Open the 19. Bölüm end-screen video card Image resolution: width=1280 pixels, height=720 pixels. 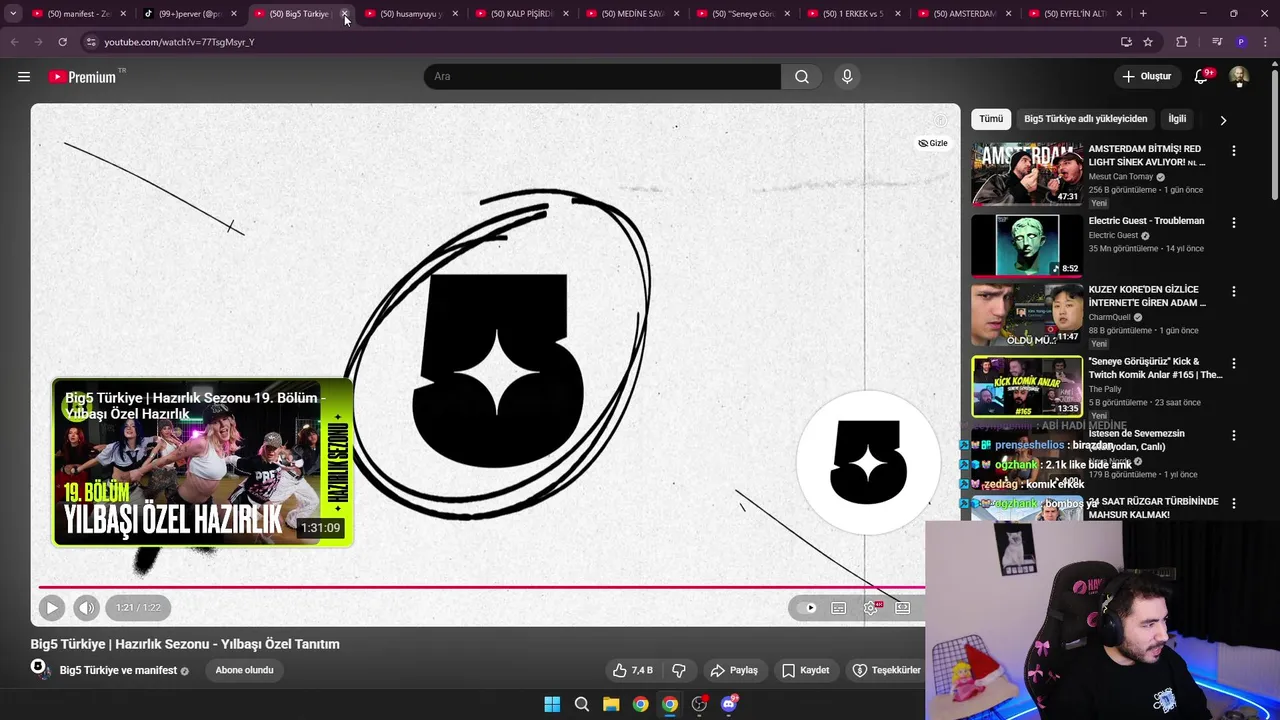pos(203,462)
